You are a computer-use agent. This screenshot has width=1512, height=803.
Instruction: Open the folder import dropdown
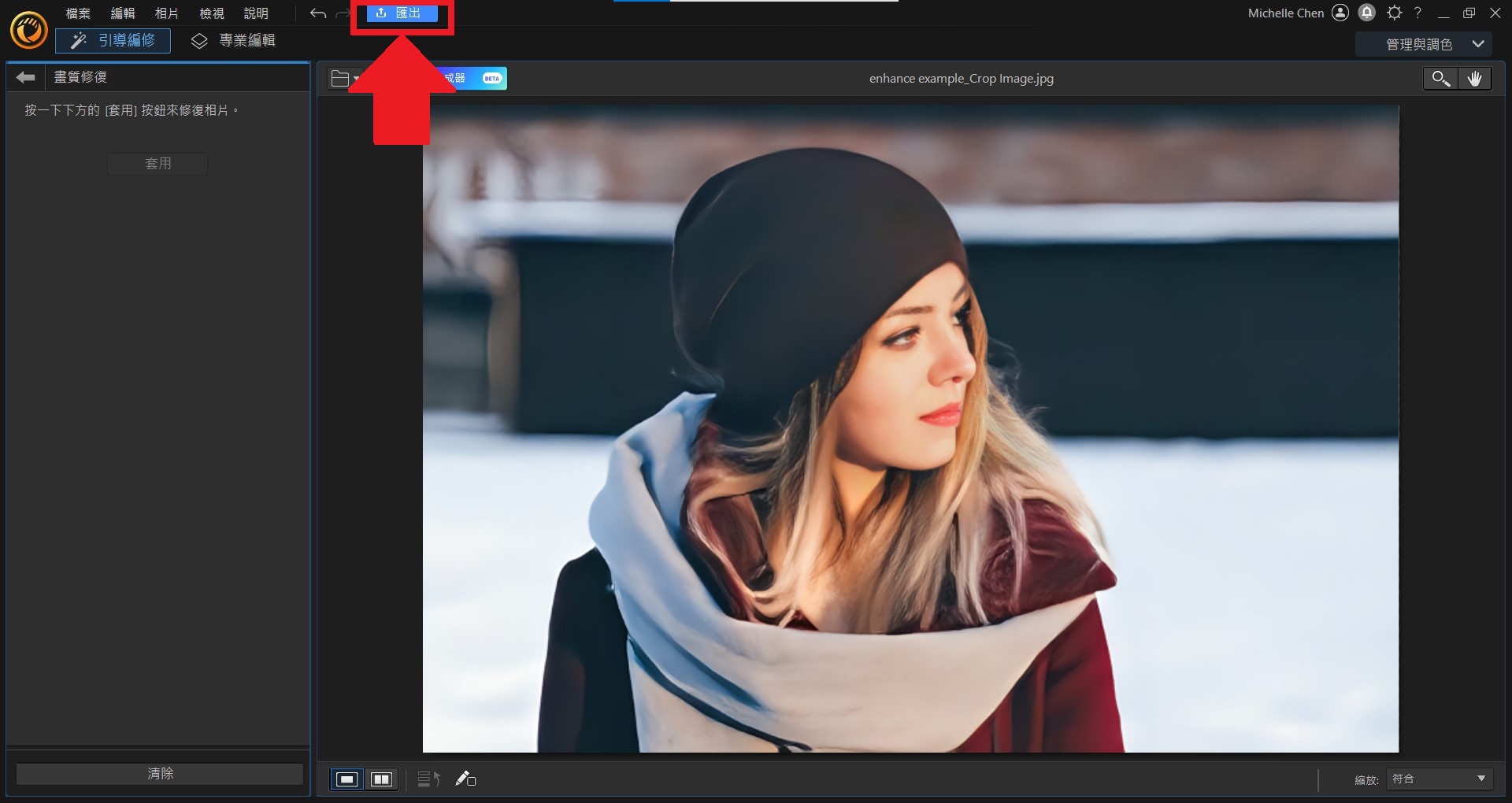point(345,79)
